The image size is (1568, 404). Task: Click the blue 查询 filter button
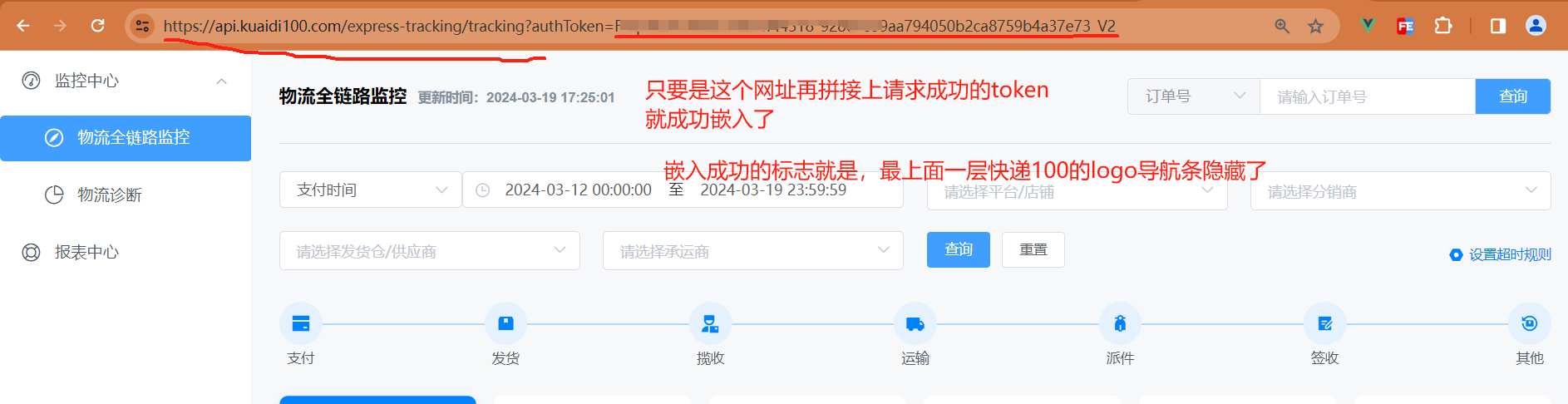959,249
